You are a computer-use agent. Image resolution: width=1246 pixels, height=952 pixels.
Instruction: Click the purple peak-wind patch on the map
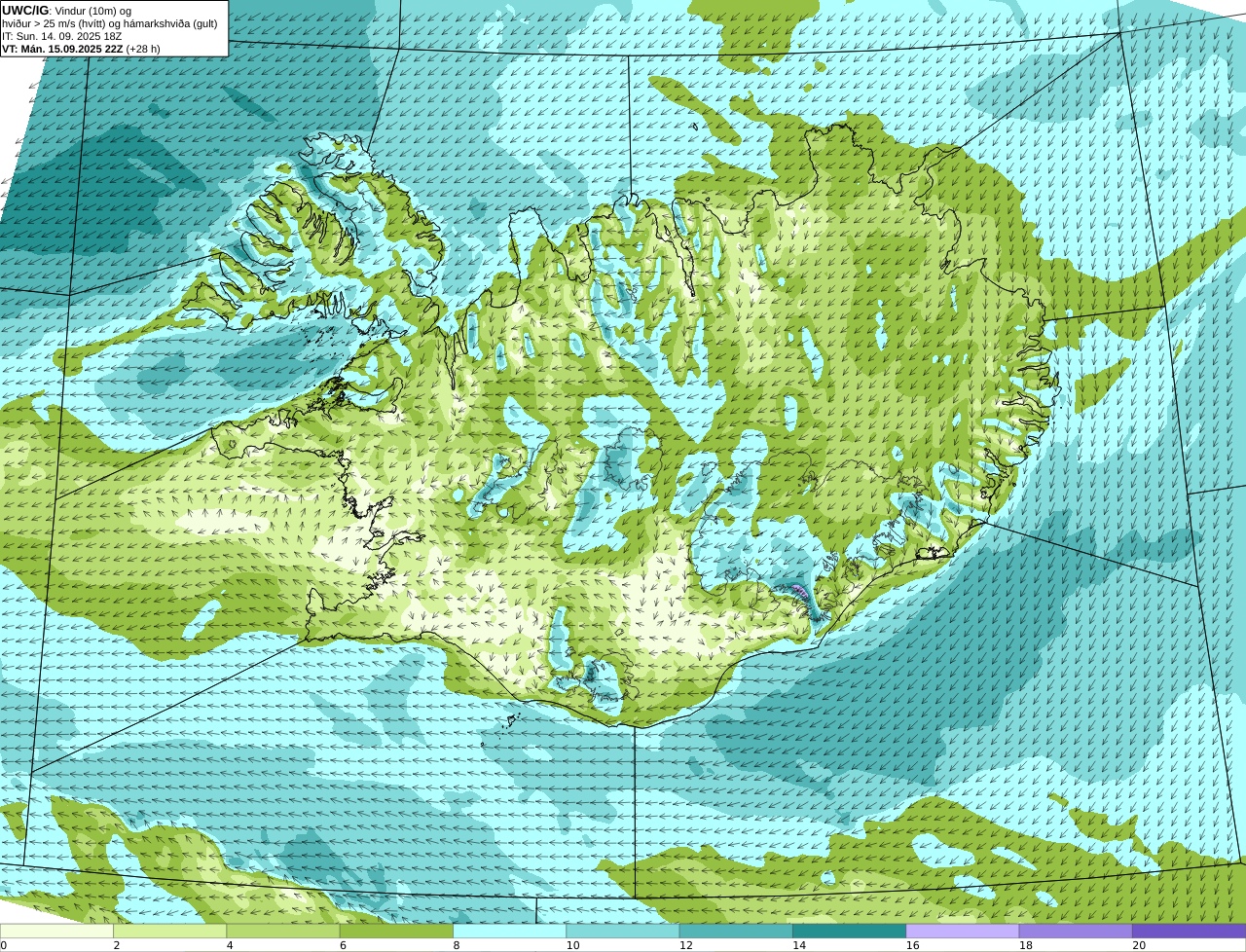[x=799, y=591]
